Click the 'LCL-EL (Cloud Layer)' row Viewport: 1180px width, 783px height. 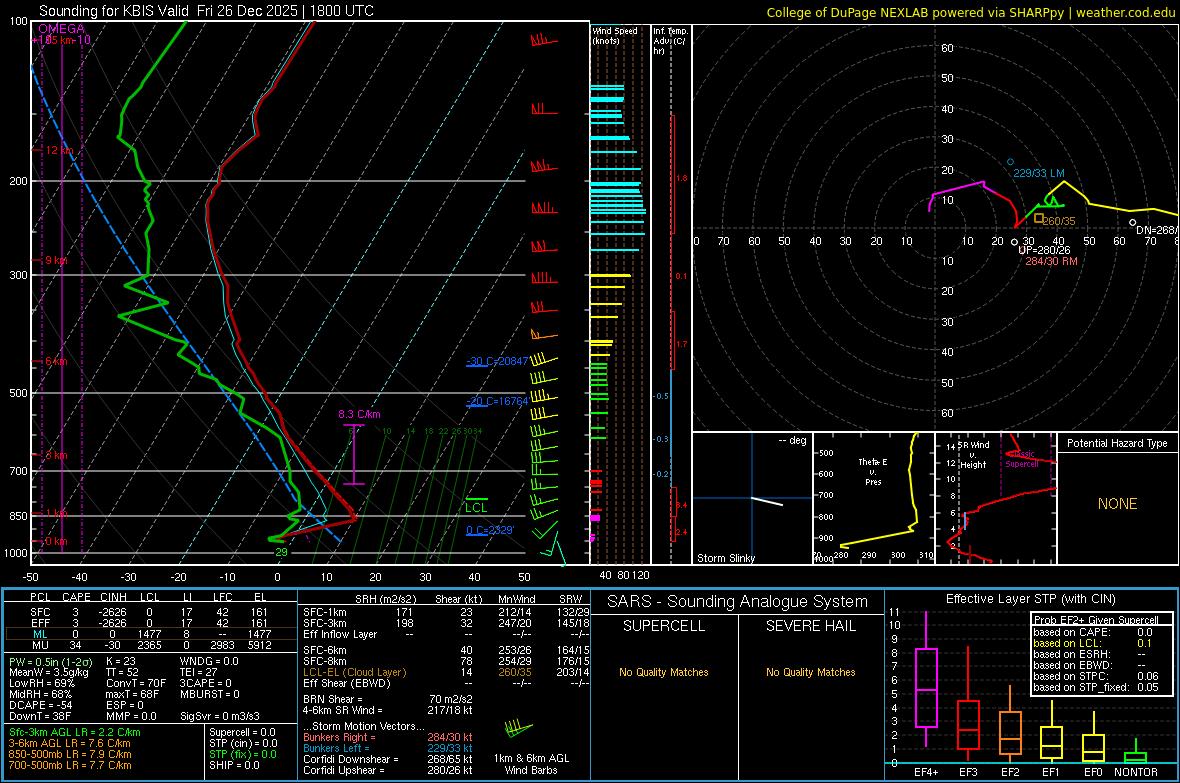pyautogui.click(x=446, y=672)
